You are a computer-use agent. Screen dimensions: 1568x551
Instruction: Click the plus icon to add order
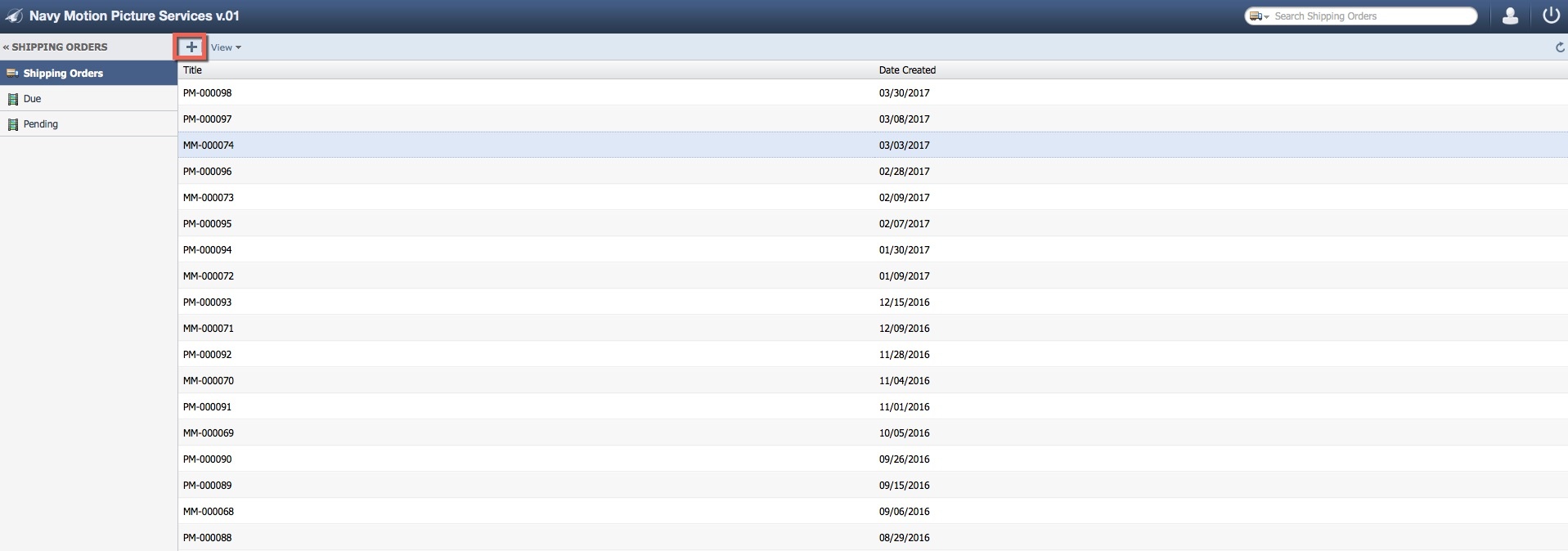tap(191, 47)
